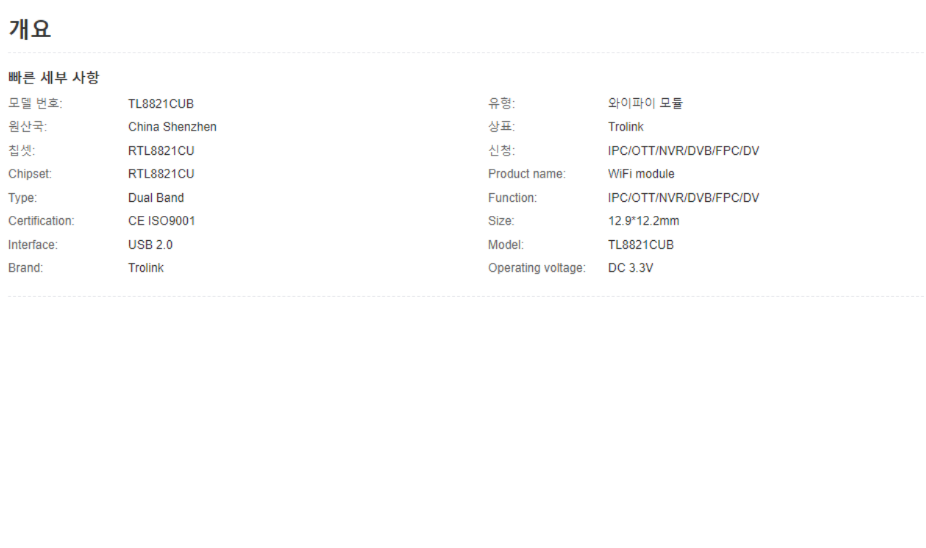926x548 pixels.
Task: Click the 'Chipset:' label
Action: pyautogui.click(x=30, y=174)
